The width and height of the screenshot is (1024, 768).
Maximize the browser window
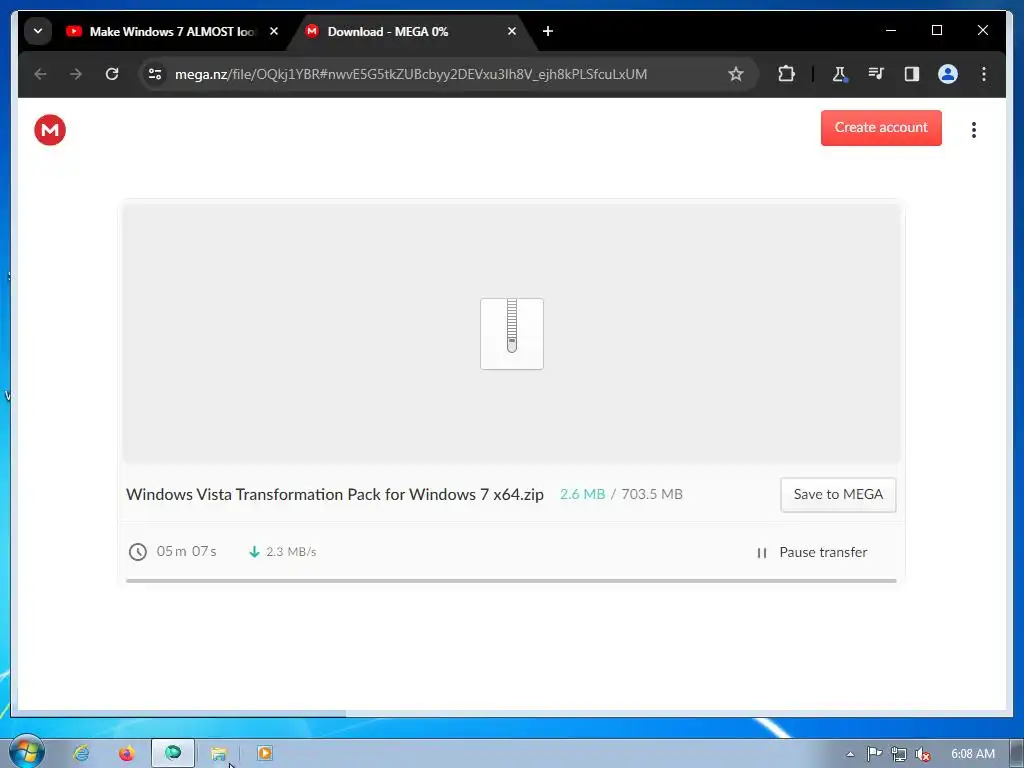tap(936, 30)
